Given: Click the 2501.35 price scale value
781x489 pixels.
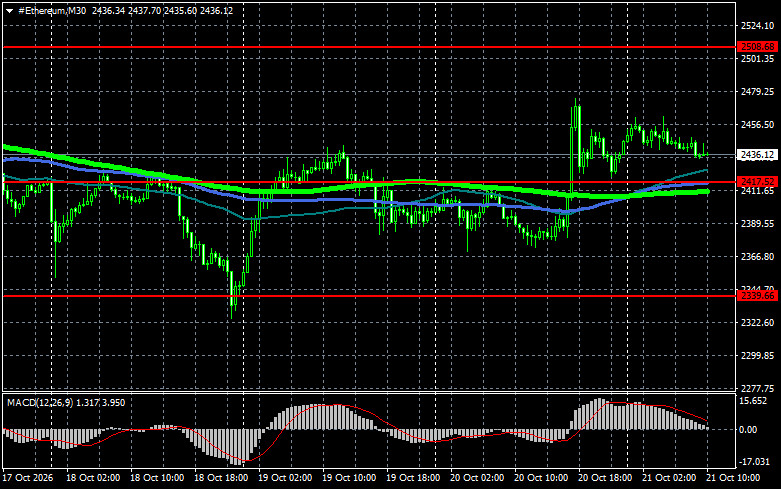Looking at the screenshot, I should 758,59.
